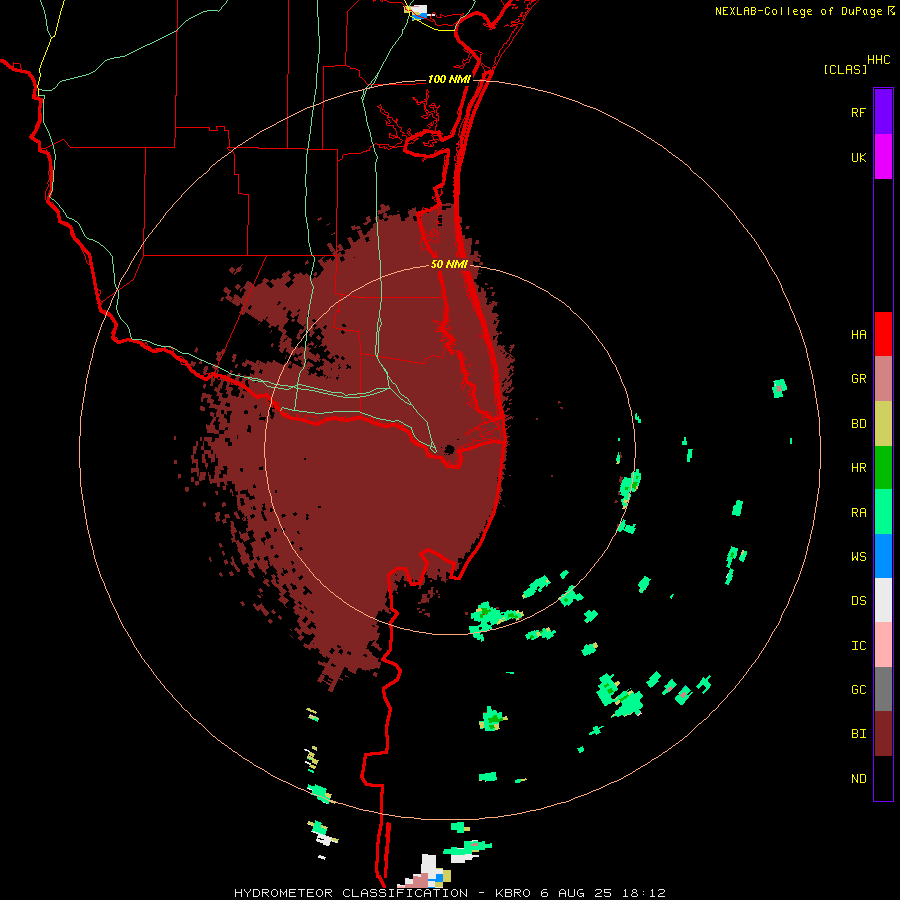Click the BI brown legend swatch

point(883,734)
